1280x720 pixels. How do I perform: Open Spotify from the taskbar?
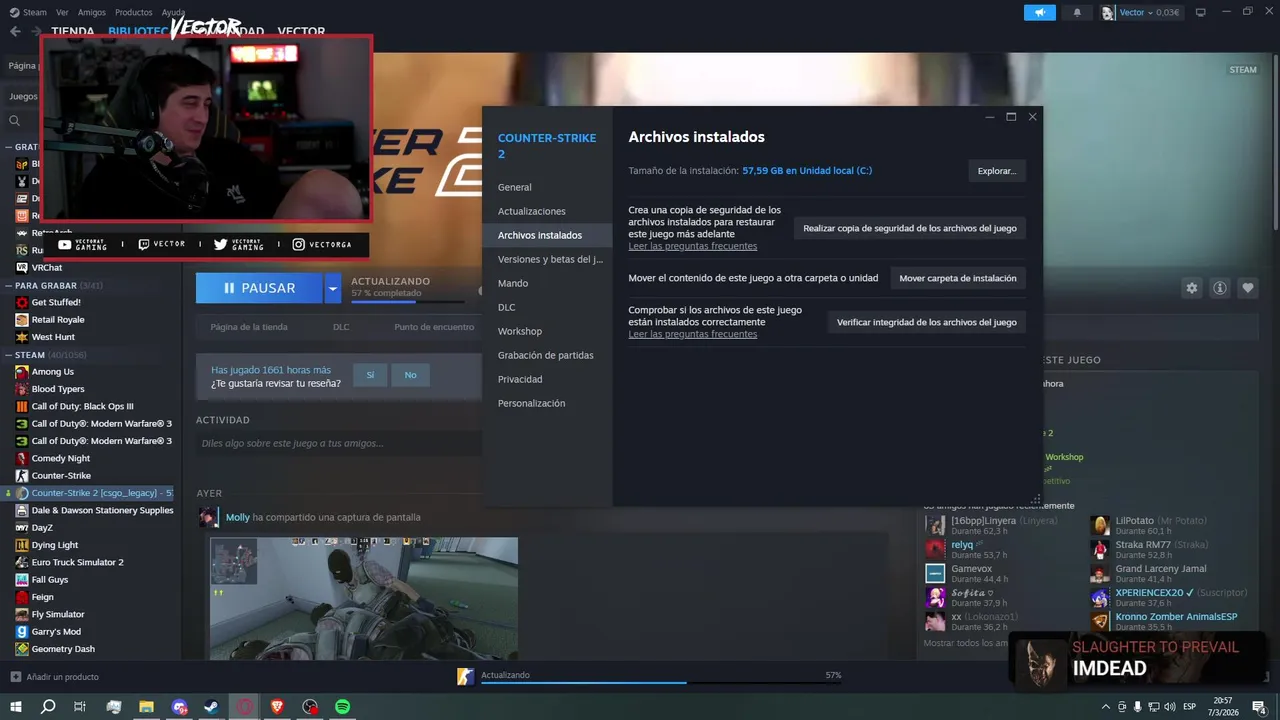click(x=343, y=707)
